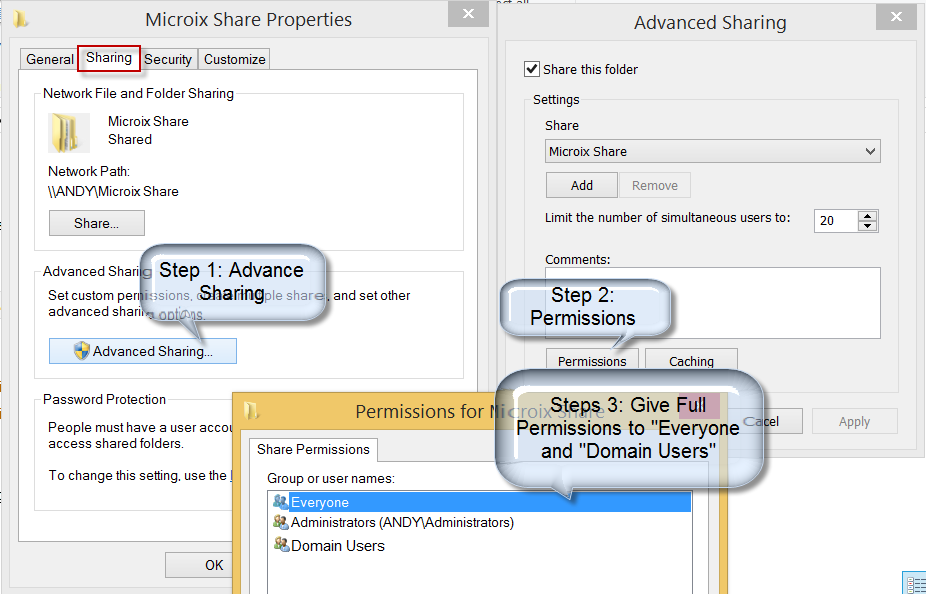This screenshot has width=926, height=594.
Task: Decrease simultaneous users limit with down arrow
Action: click(867, 226)
